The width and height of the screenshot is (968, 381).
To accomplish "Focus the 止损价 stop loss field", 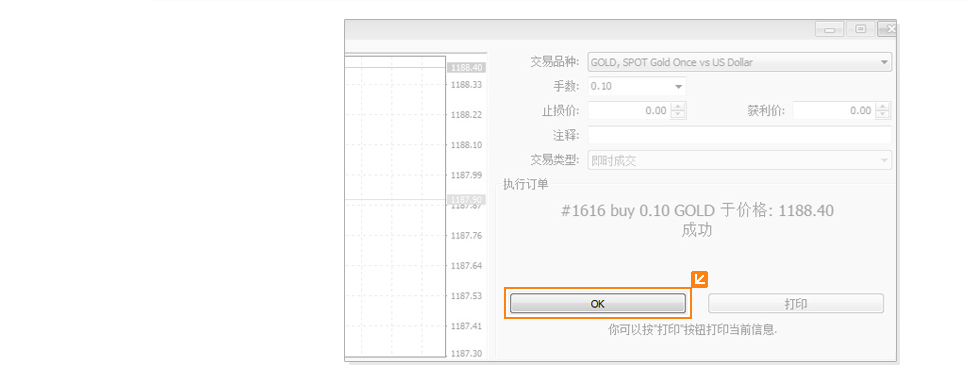I will 630,111.
